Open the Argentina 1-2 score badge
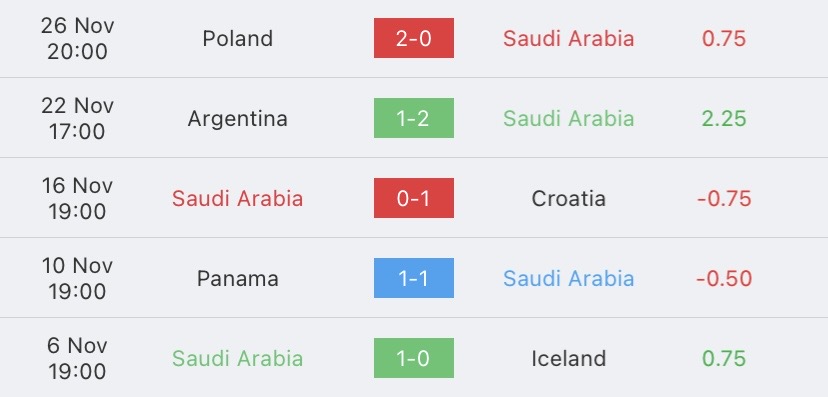Screen dimensions: 828x397 [x=413, y=118]
